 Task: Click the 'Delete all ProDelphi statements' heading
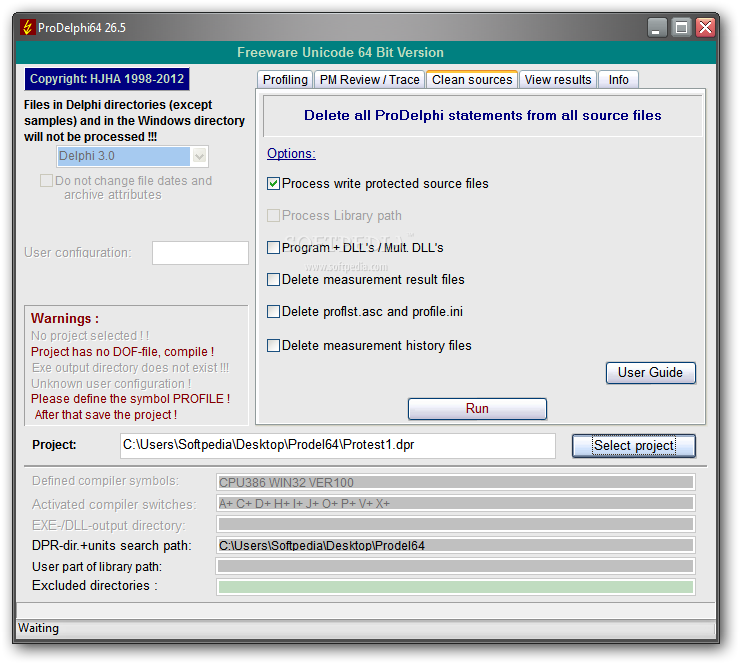tap(482, 116)
